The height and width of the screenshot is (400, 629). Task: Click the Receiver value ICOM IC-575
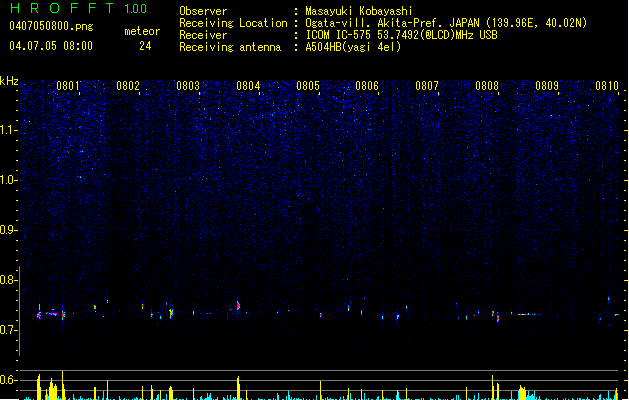[339, 35]
